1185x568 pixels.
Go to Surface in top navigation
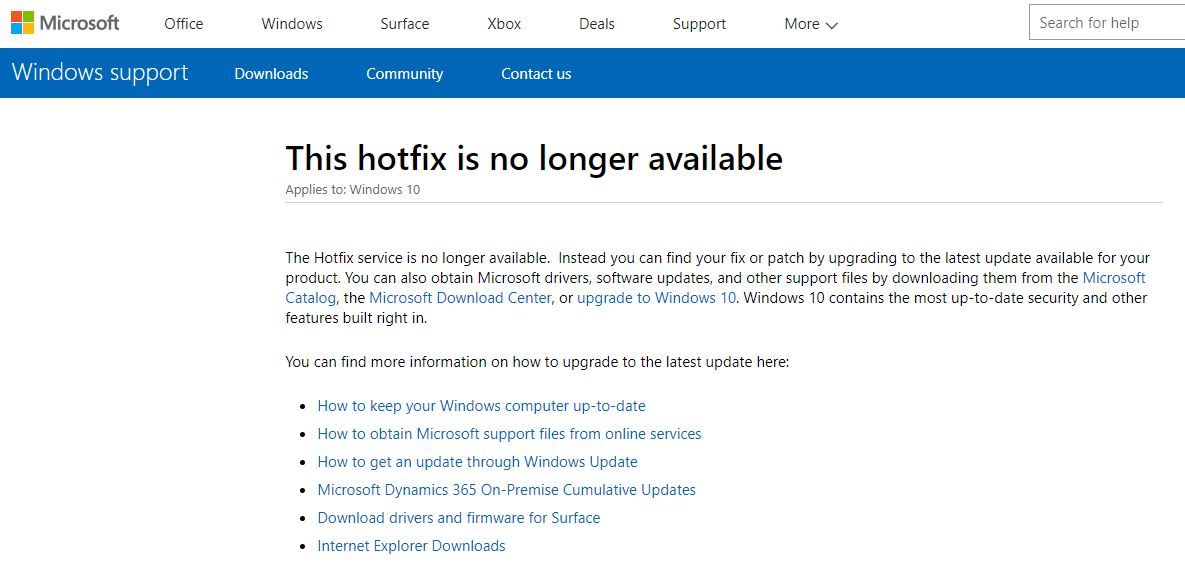click(404, 23)
